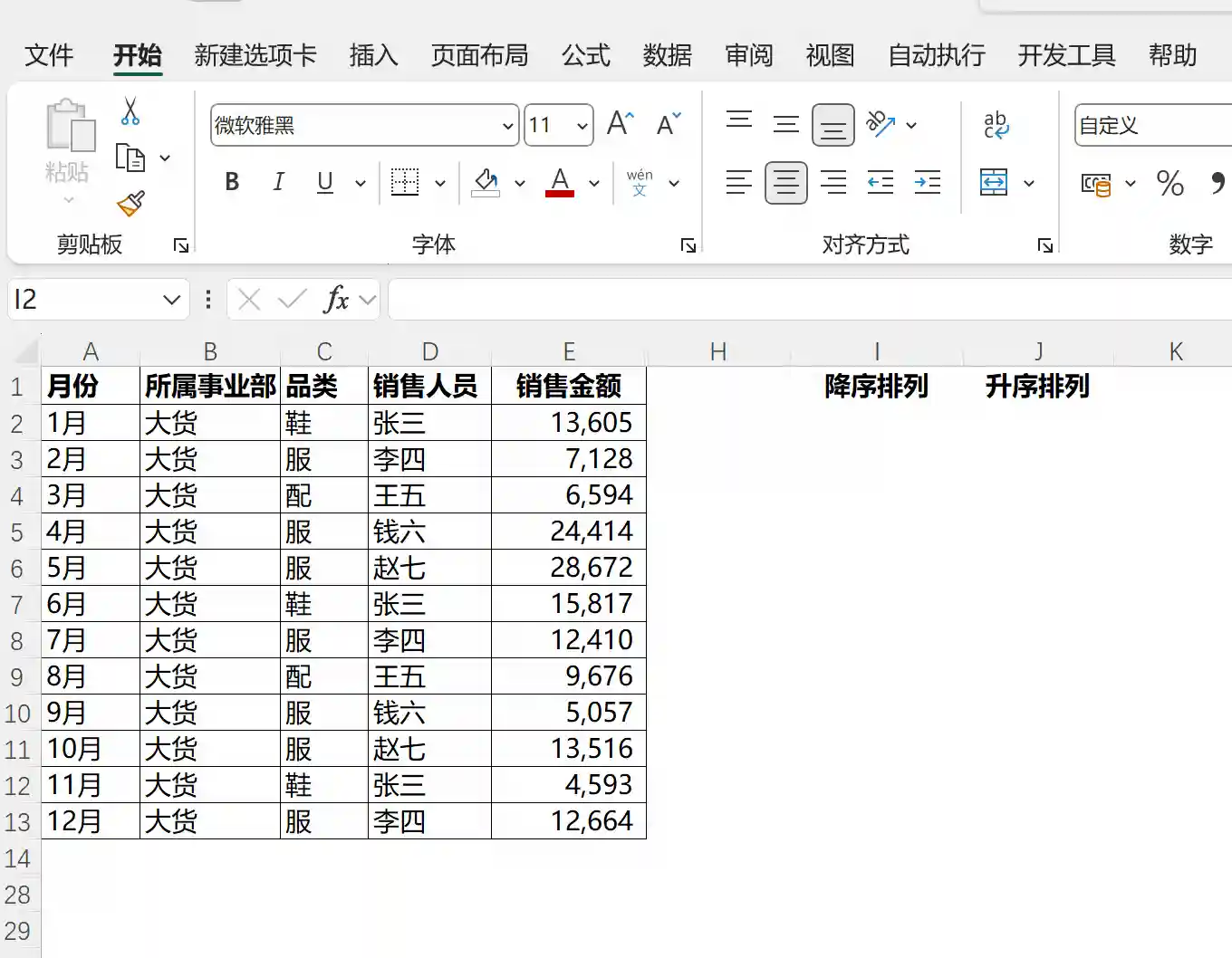Expand the Name Box dropdown arrow
The image size is (1232, 958).
click(171, 300)
